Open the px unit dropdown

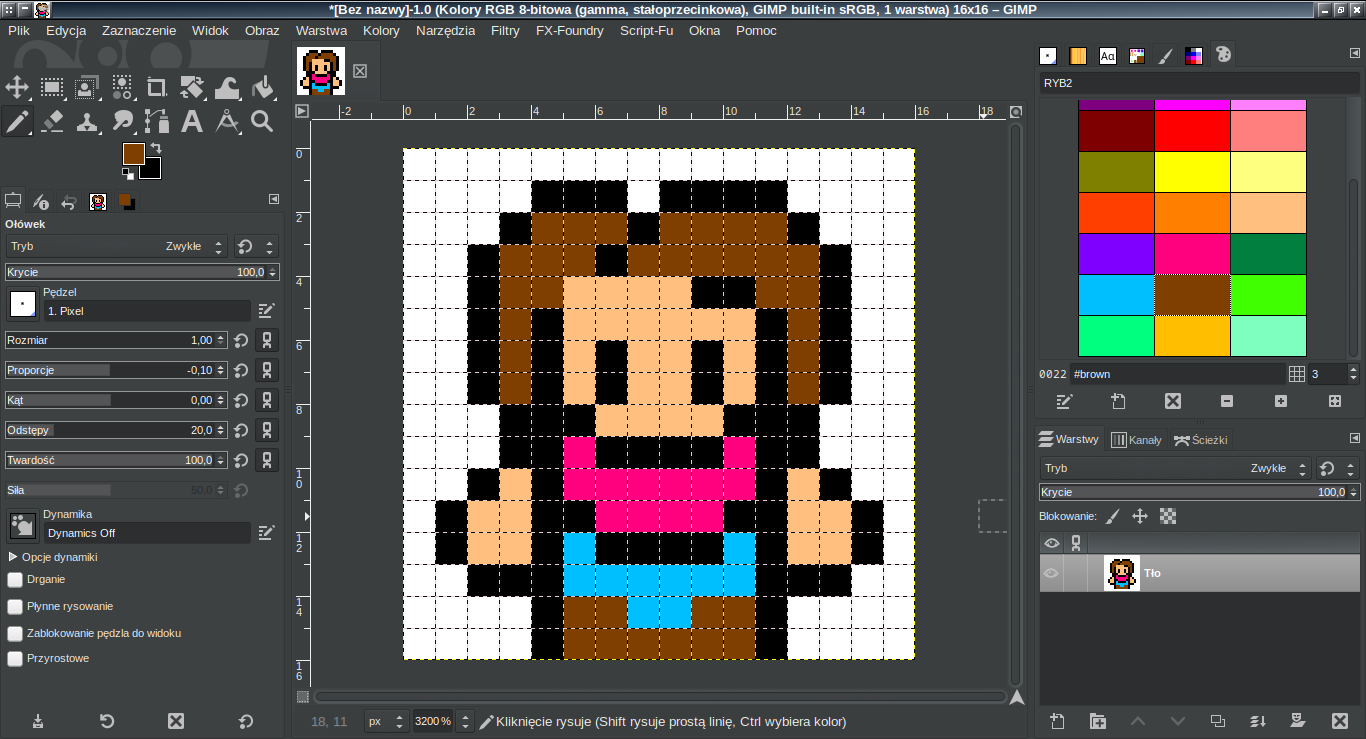[x=386, y=721]
